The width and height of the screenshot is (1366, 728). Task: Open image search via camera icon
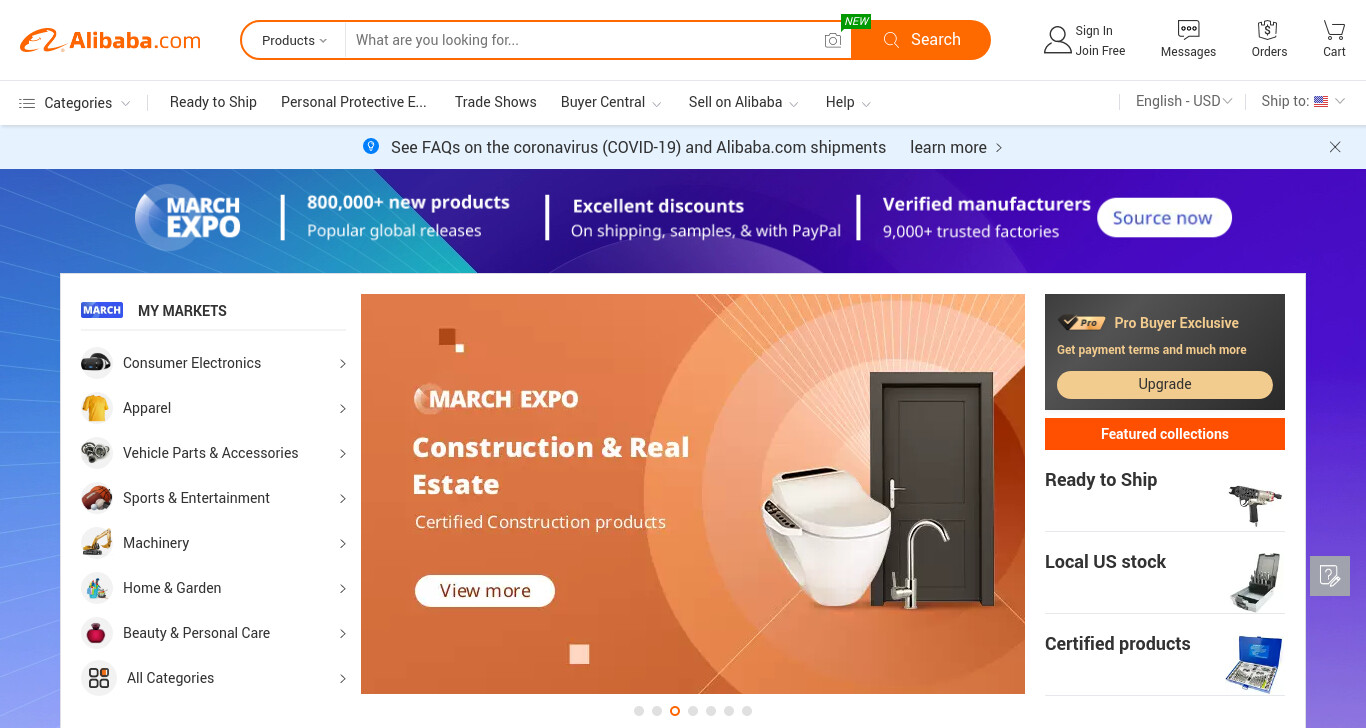point(833,40)
